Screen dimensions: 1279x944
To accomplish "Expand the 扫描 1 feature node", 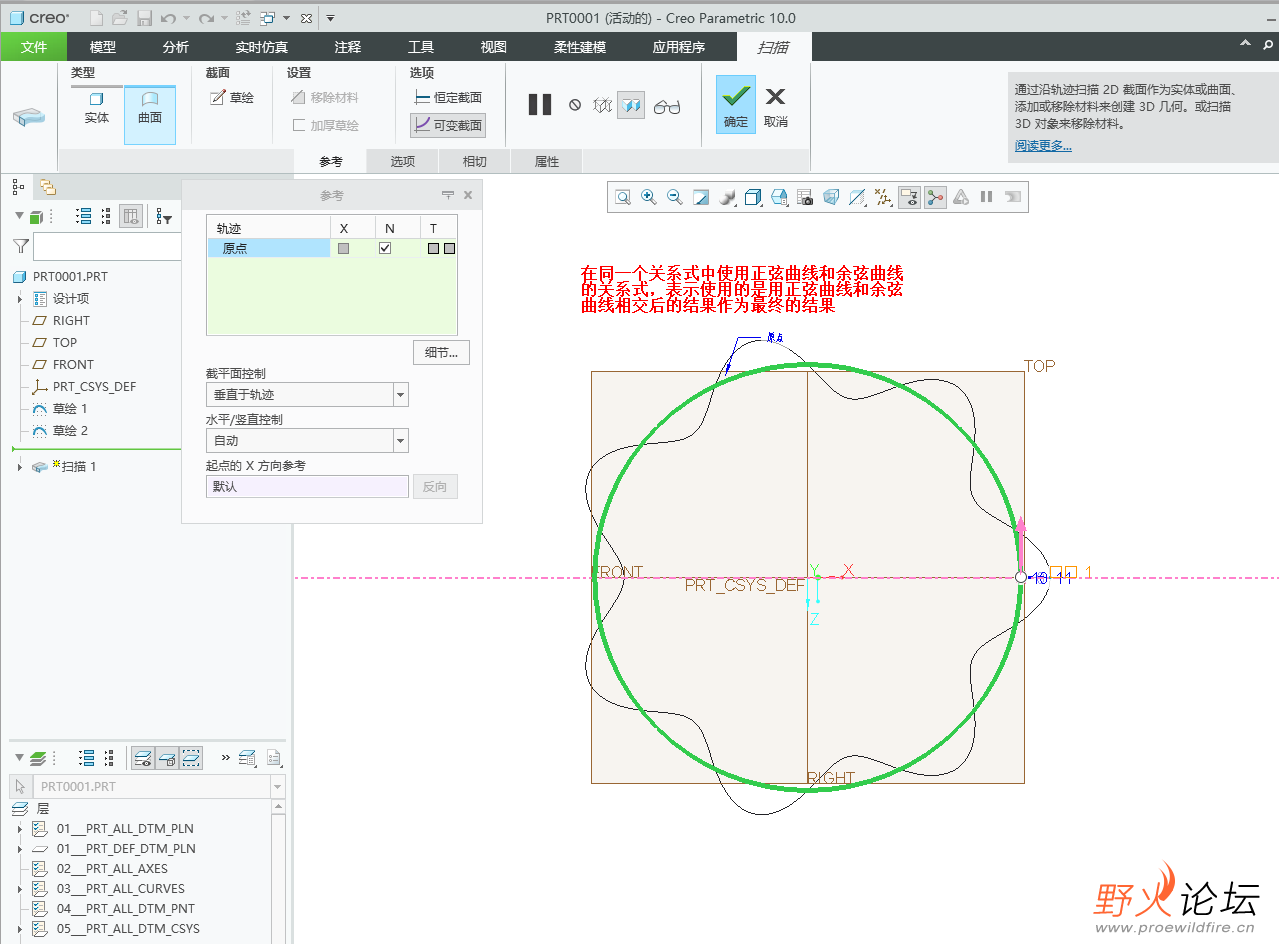I will pos(20,467).
